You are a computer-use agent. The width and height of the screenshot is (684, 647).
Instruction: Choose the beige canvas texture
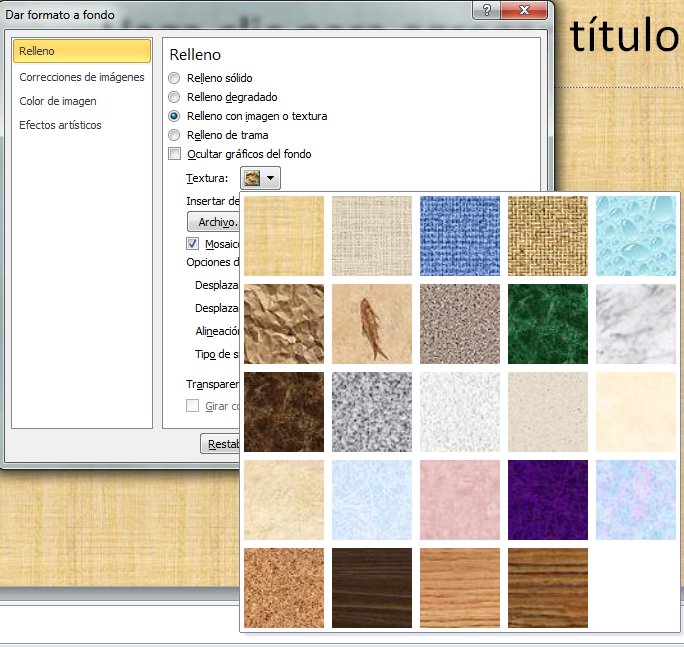point(372,236)
